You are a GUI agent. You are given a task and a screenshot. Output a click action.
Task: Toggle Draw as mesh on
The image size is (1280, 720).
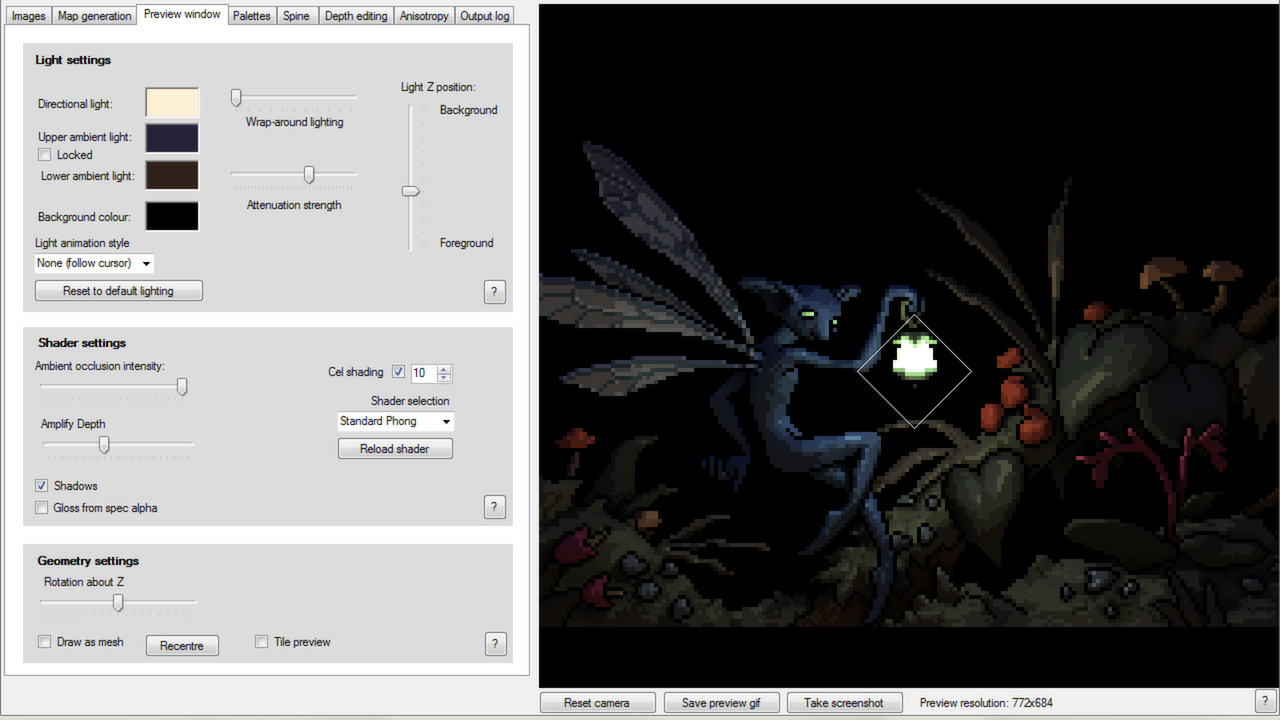click(x=44, y=642)
